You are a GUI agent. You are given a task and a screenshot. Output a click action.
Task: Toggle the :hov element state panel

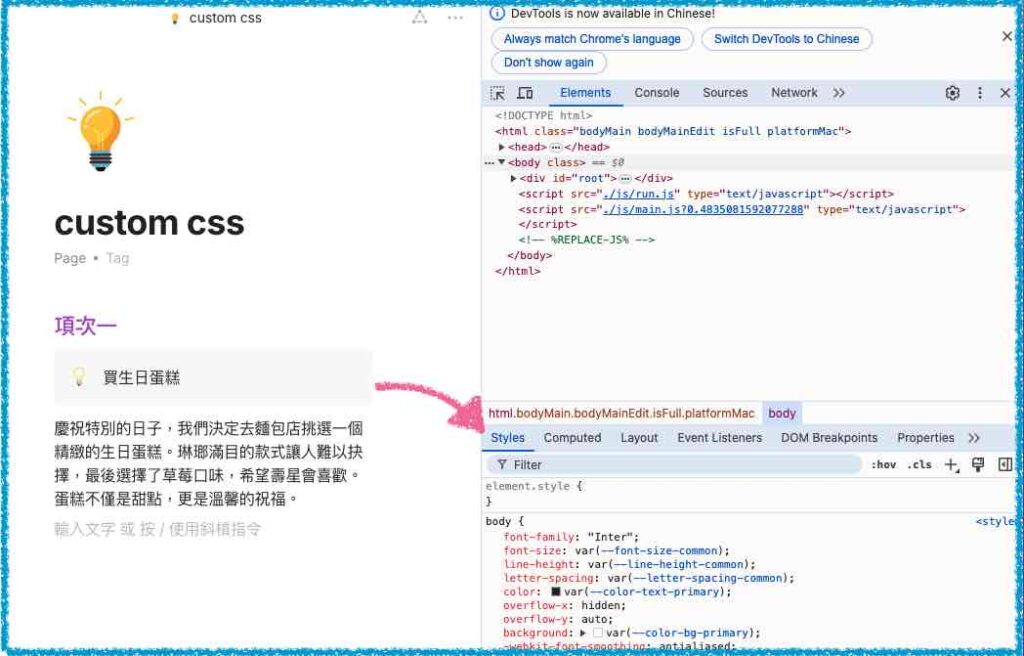tap(884, 465)
